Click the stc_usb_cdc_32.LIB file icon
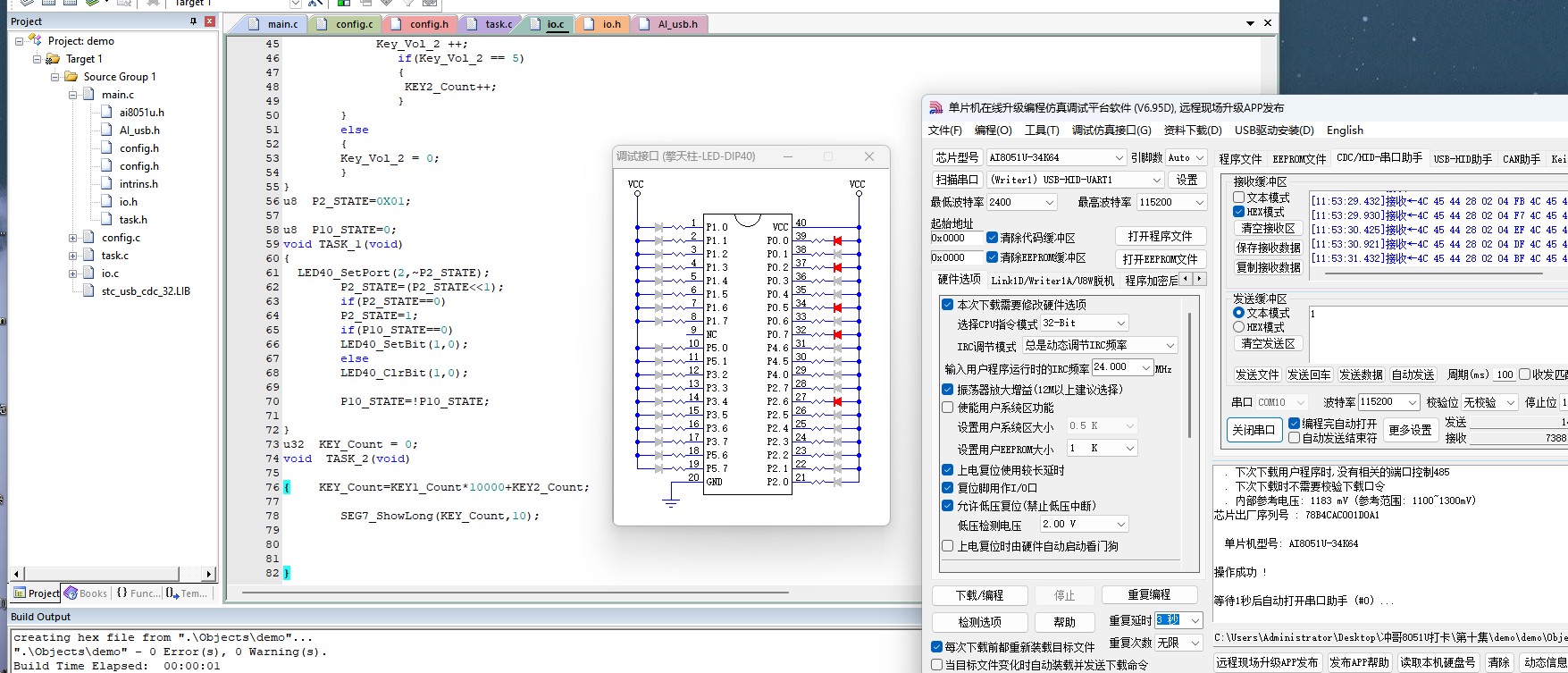Screen dimensions: 1568x673 pos(88,290)
